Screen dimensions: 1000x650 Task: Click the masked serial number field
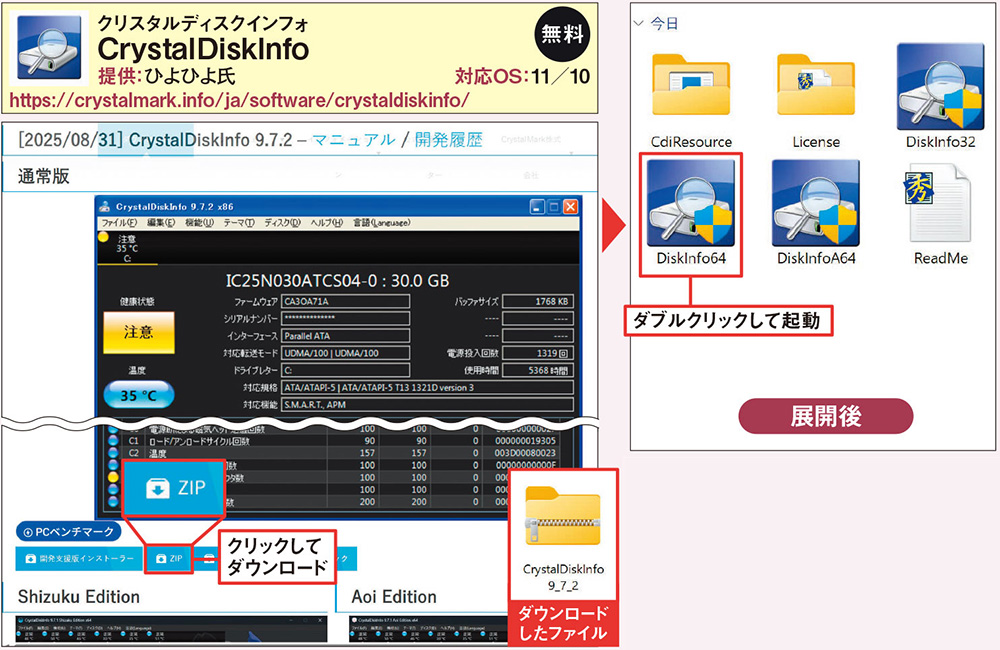tap(346, 318)
